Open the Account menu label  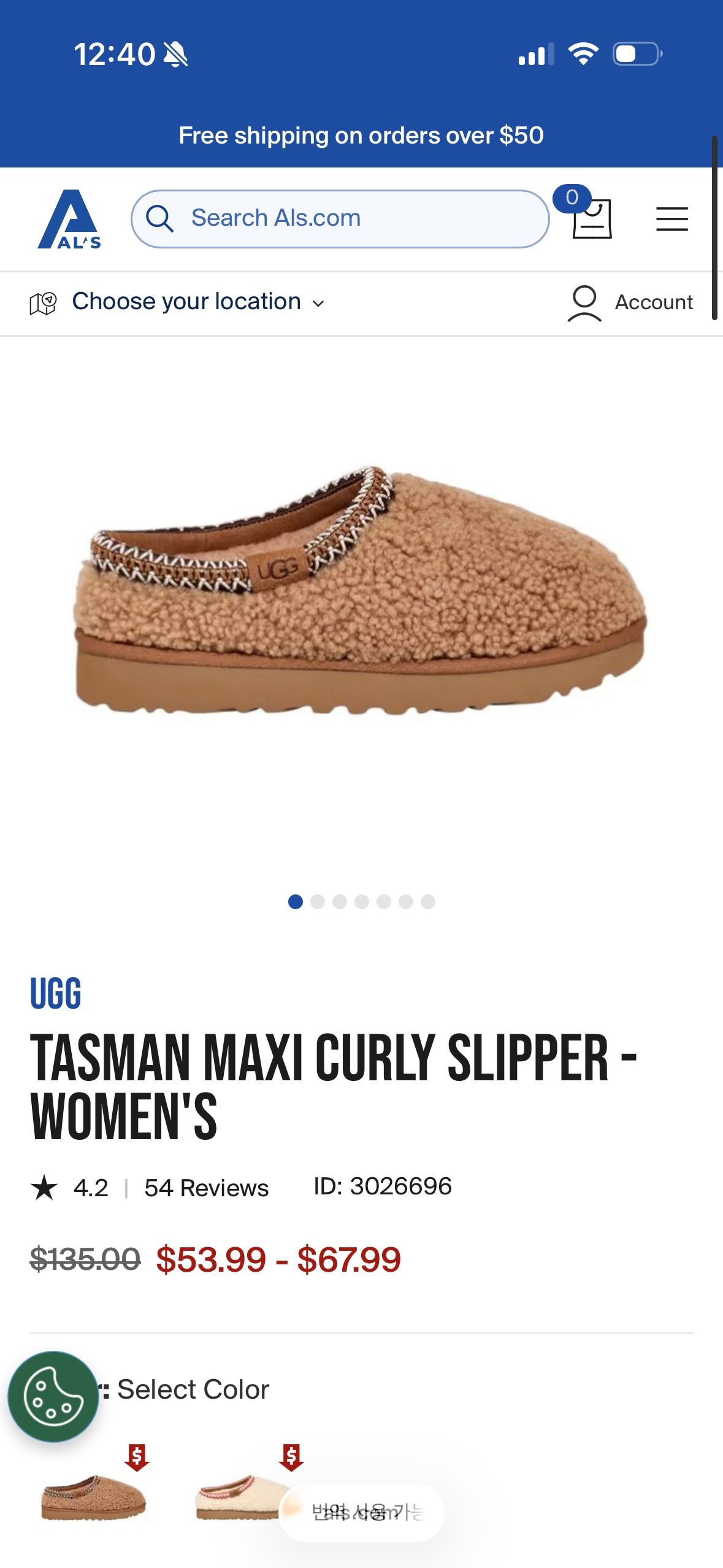pyautogui.click(x=654, y=302)
